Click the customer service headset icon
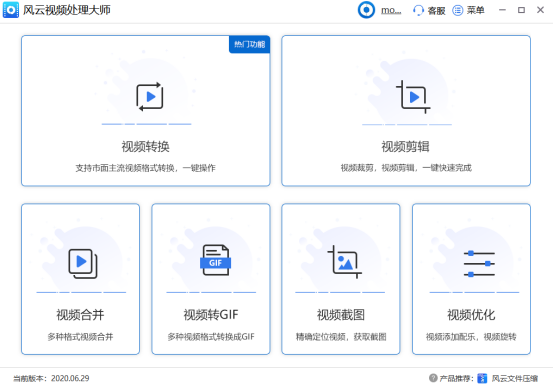554x385 pixels. [x=418, y=10]
